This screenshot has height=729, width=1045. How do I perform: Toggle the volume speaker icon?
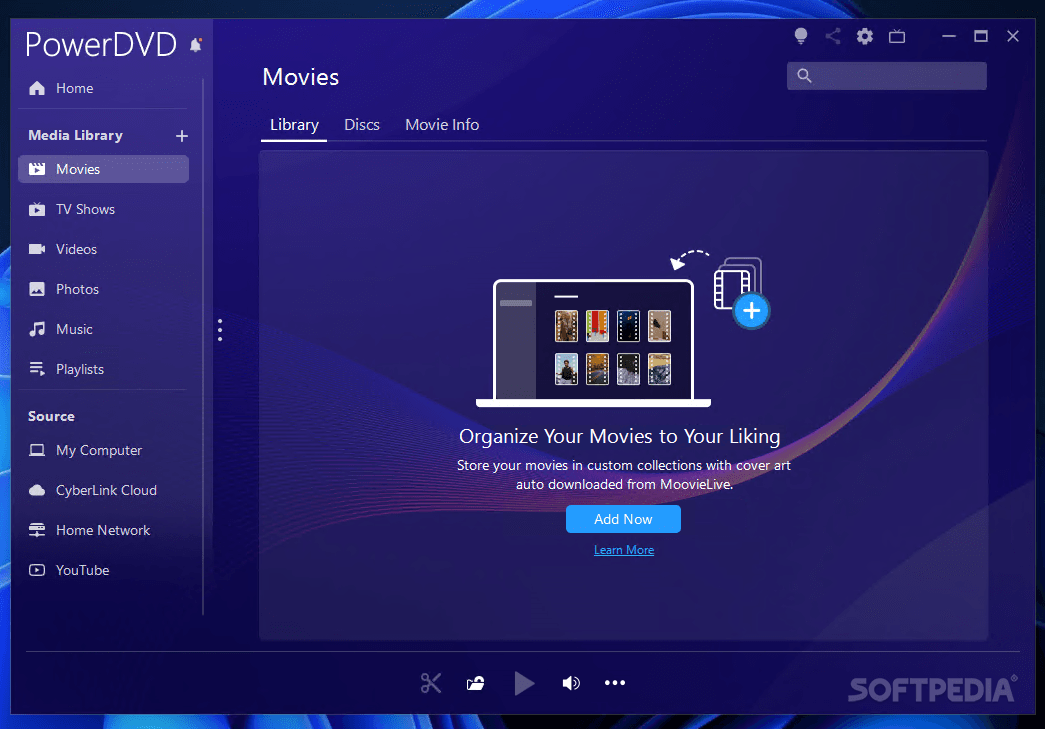(571, 683)
